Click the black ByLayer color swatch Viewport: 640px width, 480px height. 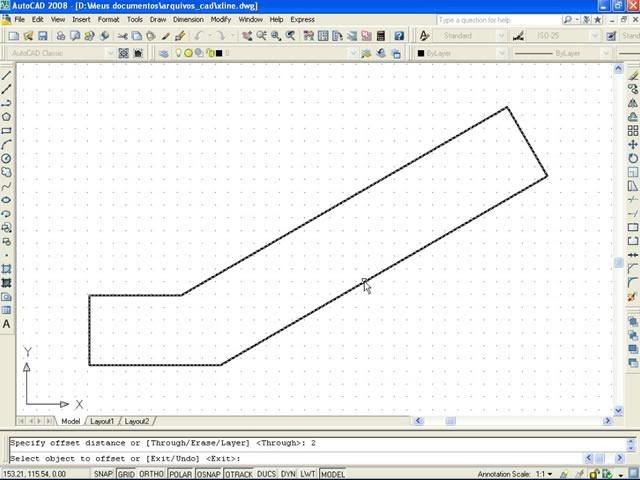tap(421, 53)
